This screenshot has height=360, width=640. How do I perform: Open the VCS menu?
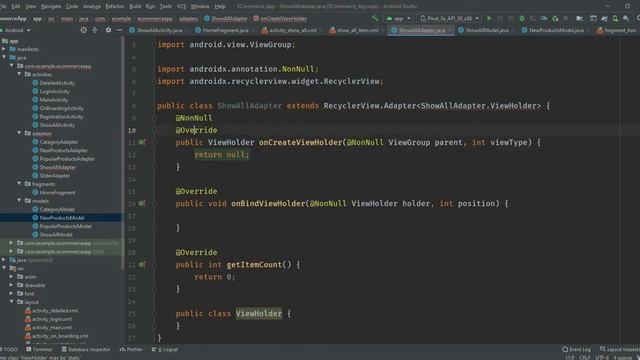point(181,6)
